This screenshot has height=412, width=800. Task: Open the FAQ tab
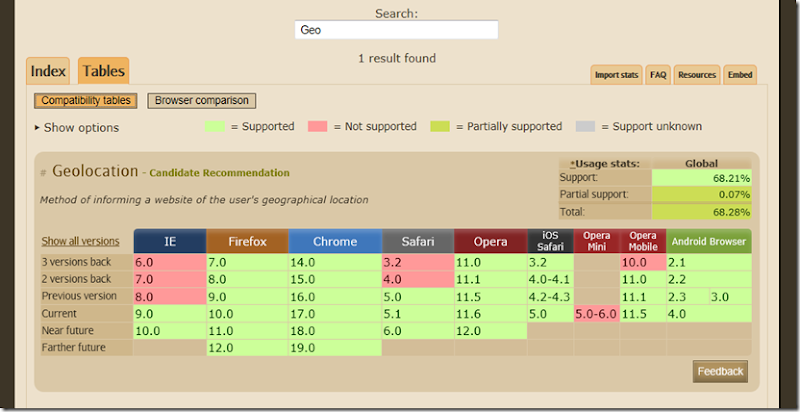[x=658, y=75]
